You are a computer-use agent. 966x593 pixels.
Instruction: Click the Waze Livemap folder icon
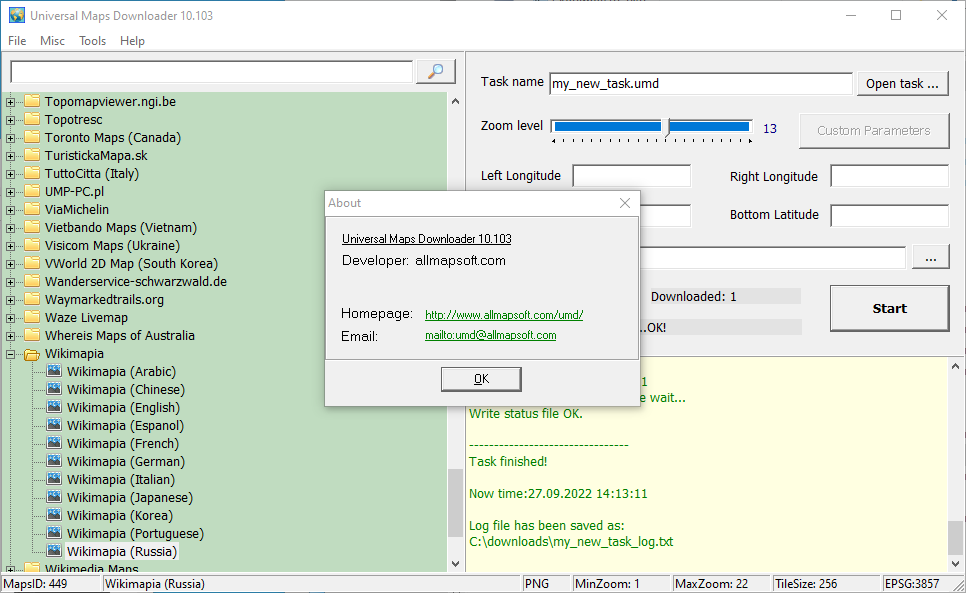pos(31,318)
